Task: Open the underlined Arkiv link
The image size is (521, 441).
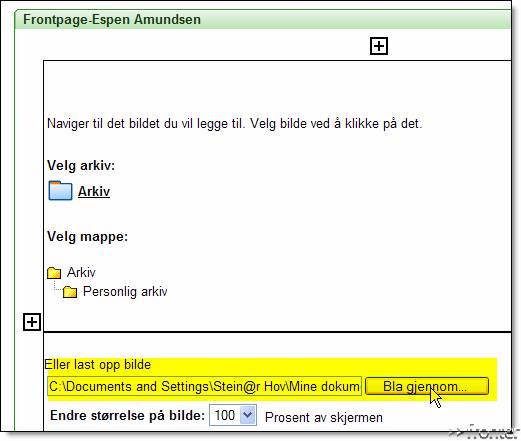Action: pyautogui.click(x=94, y=191)
